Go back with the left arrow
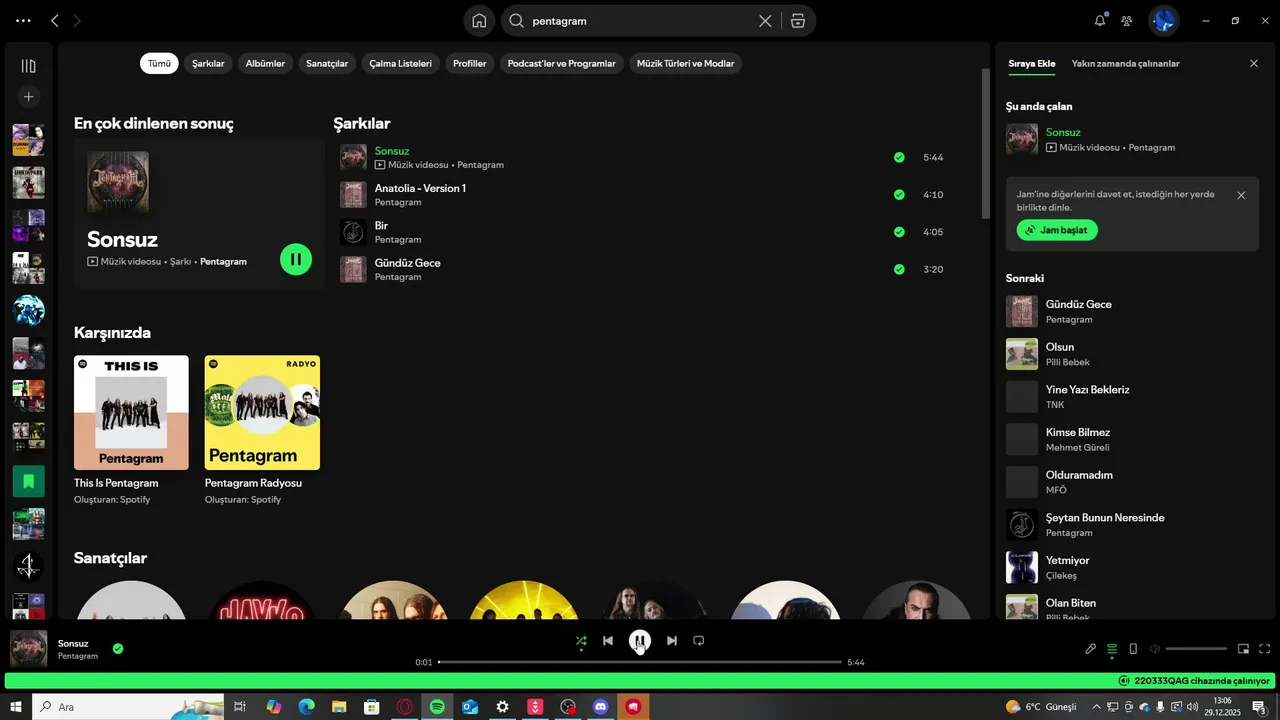The image size is (1280, 720). click(55, 20)
